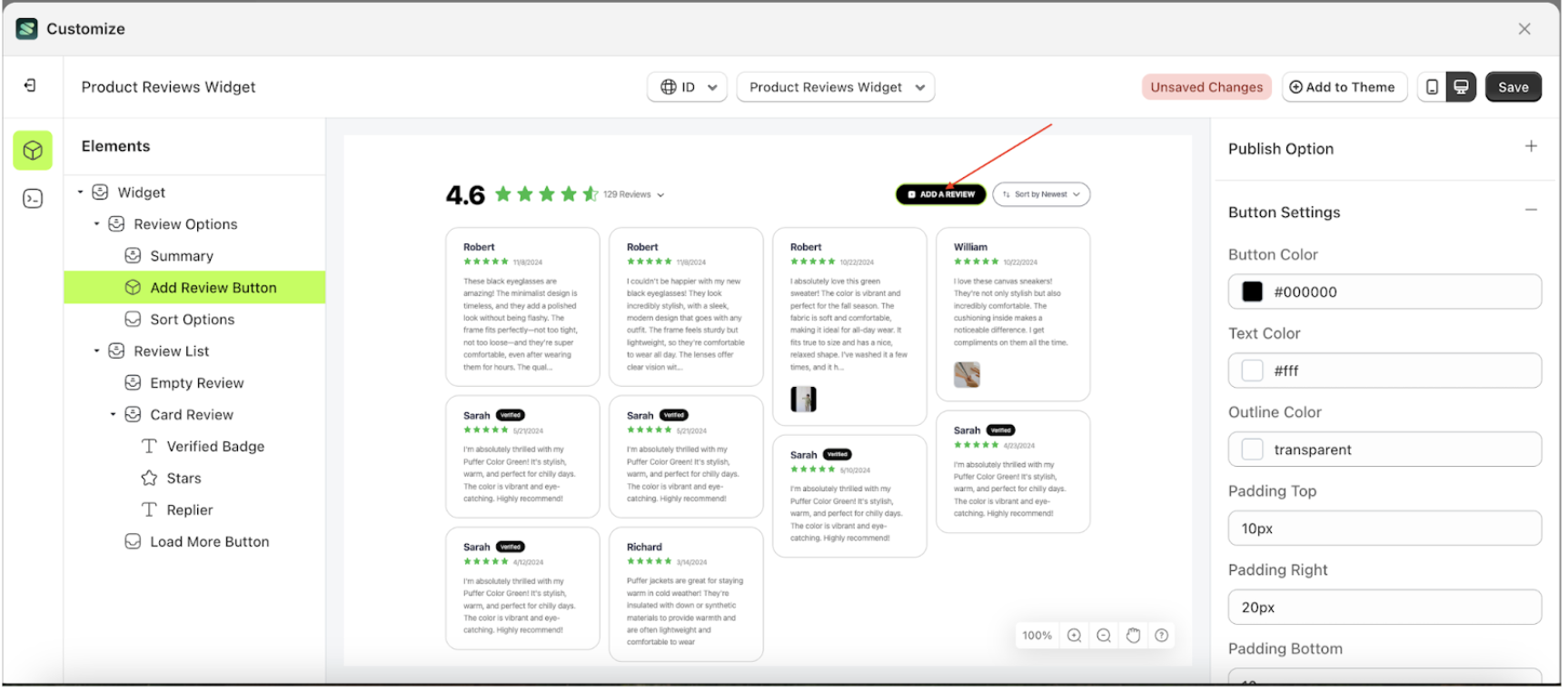Open the white Text Color swatch

pyautogui.click(x=1253, y=371)
